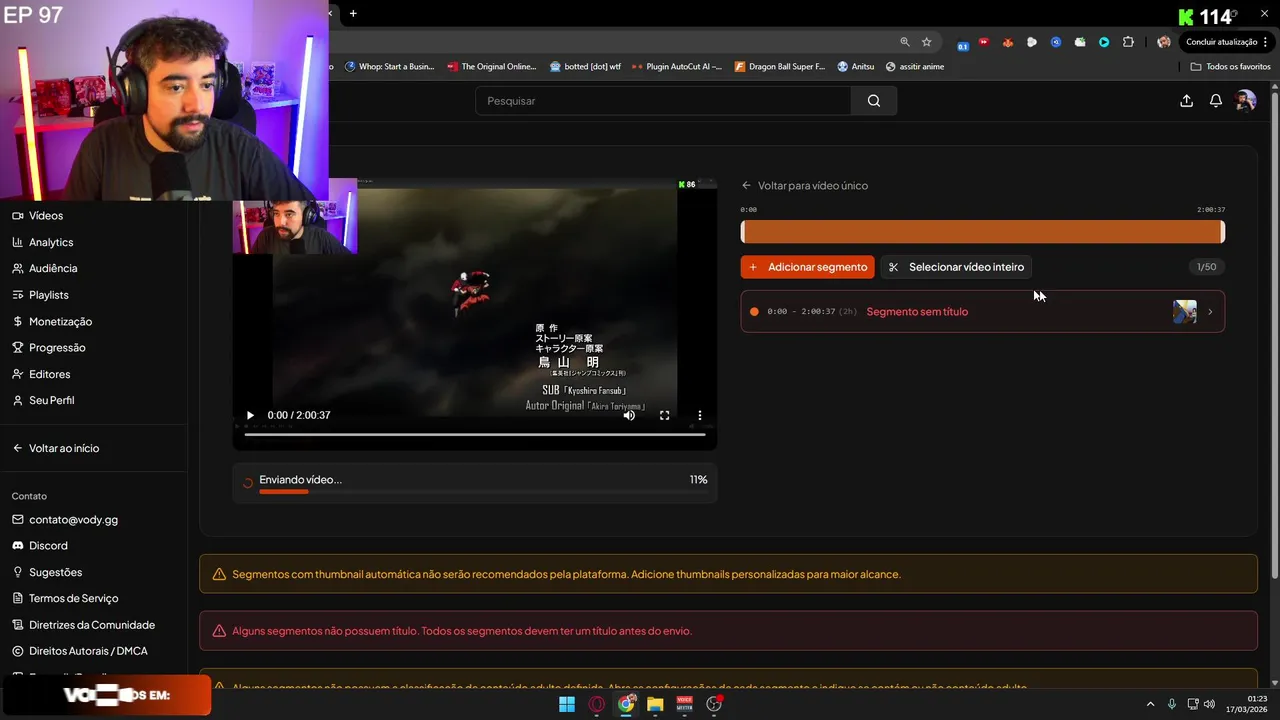This screenshot has width=1280, height=720.
Task: Click the taskbar speaker volume icon
Action: tap(1209, 704)
